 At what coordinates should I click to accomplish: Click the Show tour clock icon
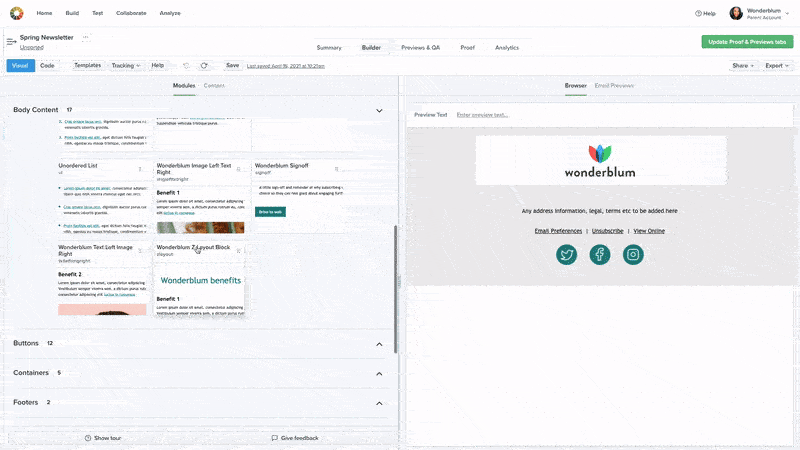pyautogui.click(x=88, y=438)
